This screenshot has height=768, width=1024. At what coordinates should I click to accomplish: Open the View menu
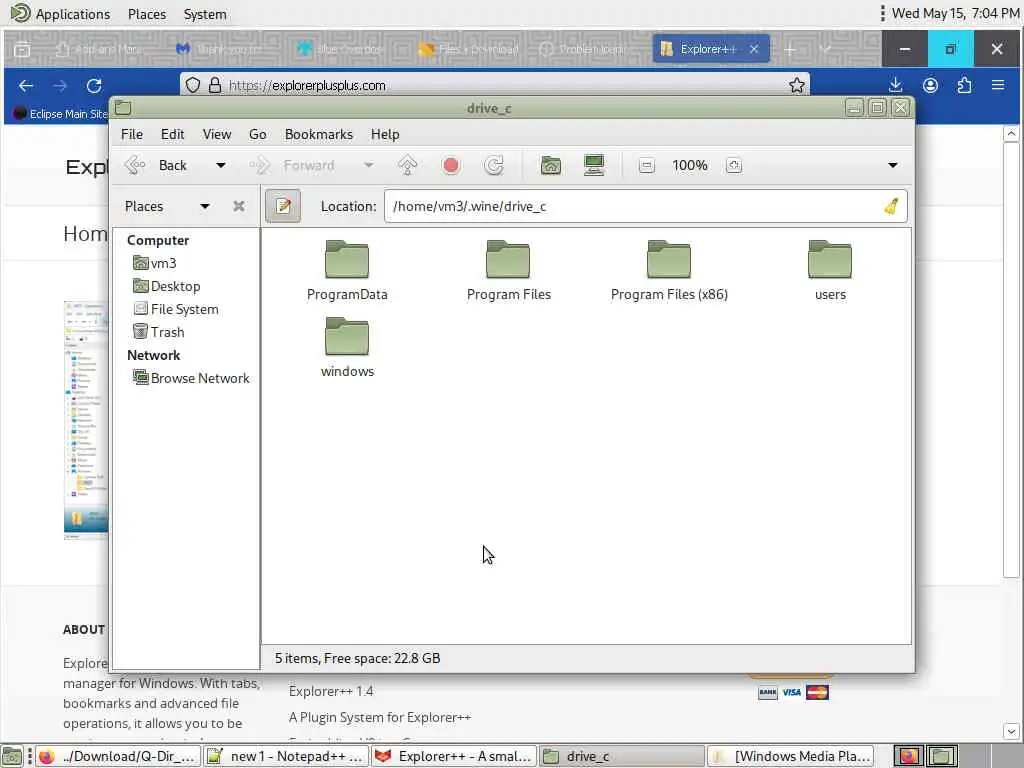[217, 134]
